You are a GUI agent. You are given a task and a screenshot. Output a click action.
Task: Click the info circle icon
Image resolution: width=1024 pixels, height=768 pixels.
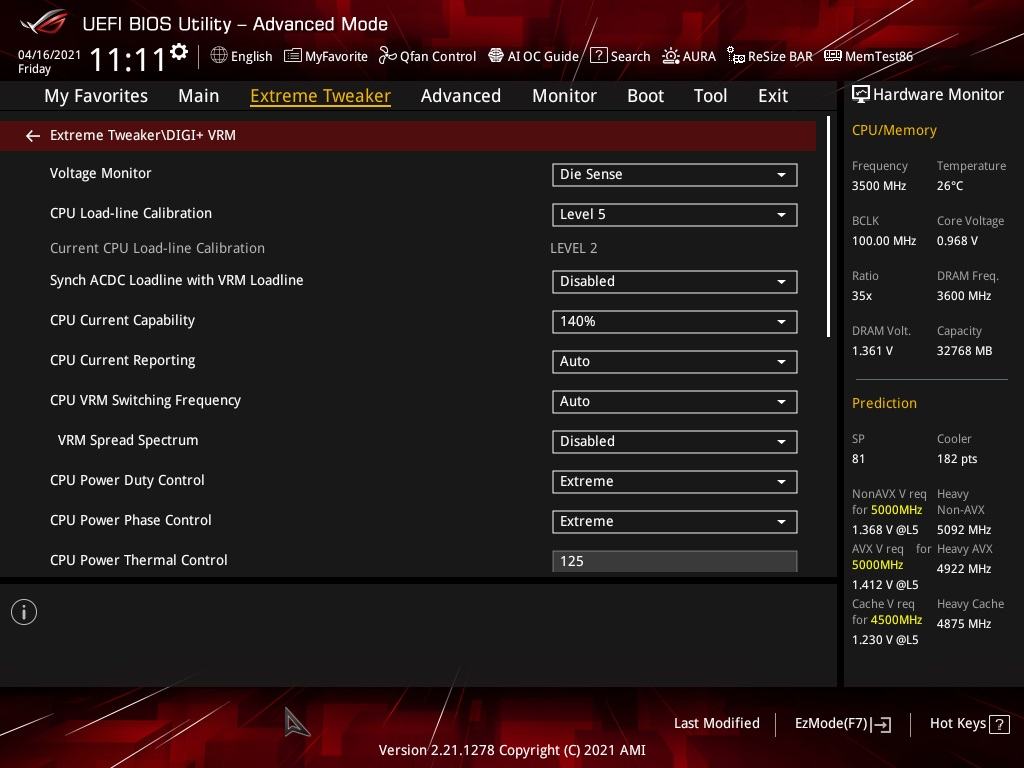point(24,612)
